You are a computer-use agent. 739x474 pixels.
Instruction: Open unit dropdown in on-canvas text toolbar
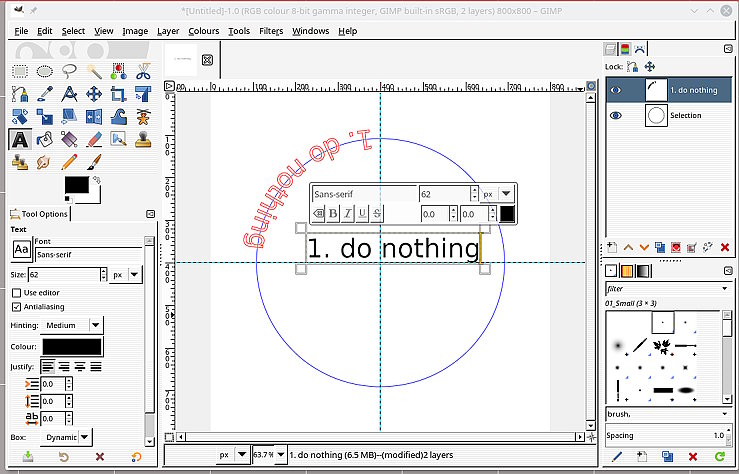pos(497,194)
